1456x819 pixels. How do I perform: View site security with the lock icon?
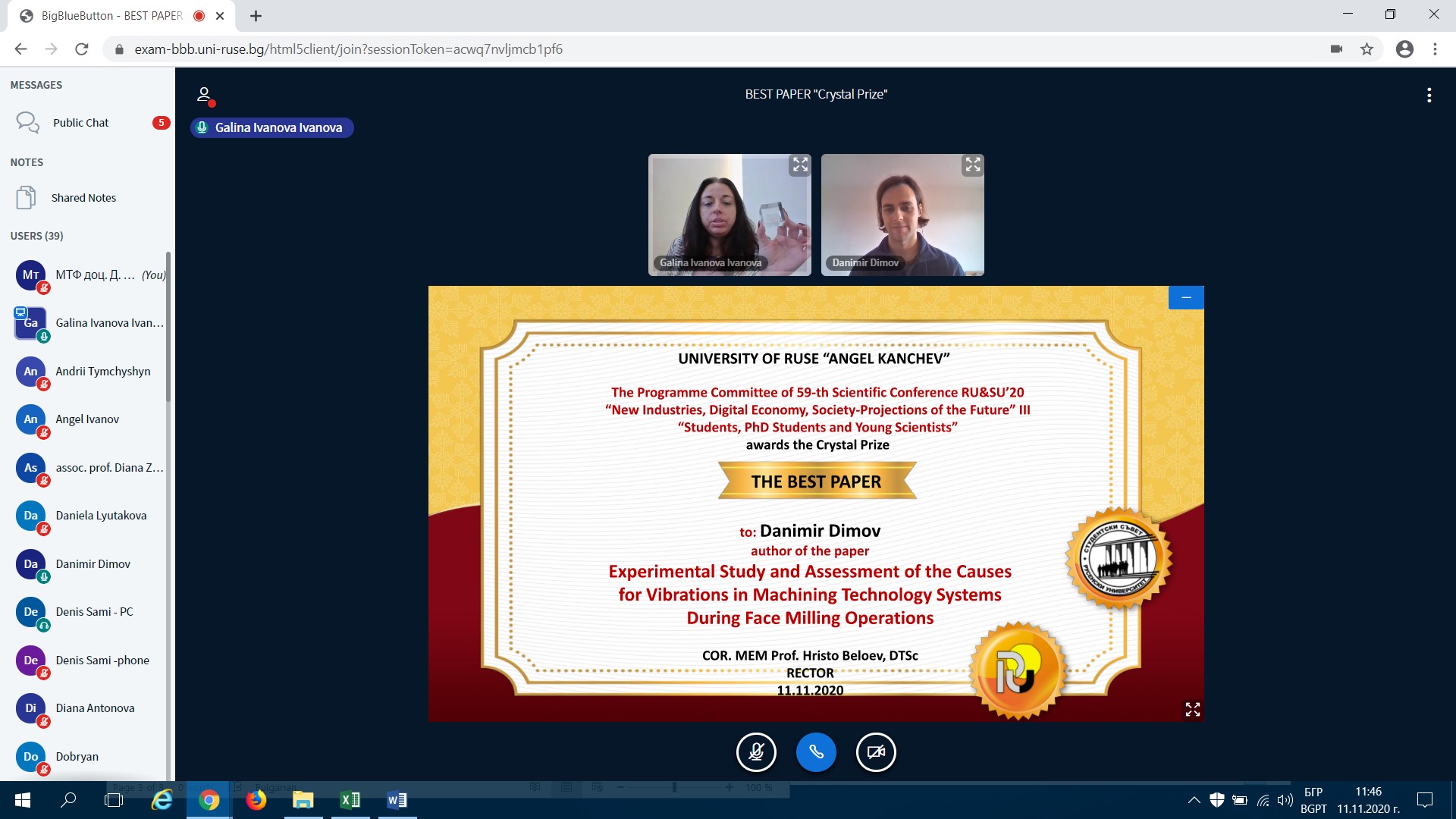click(x=119, y=49)
